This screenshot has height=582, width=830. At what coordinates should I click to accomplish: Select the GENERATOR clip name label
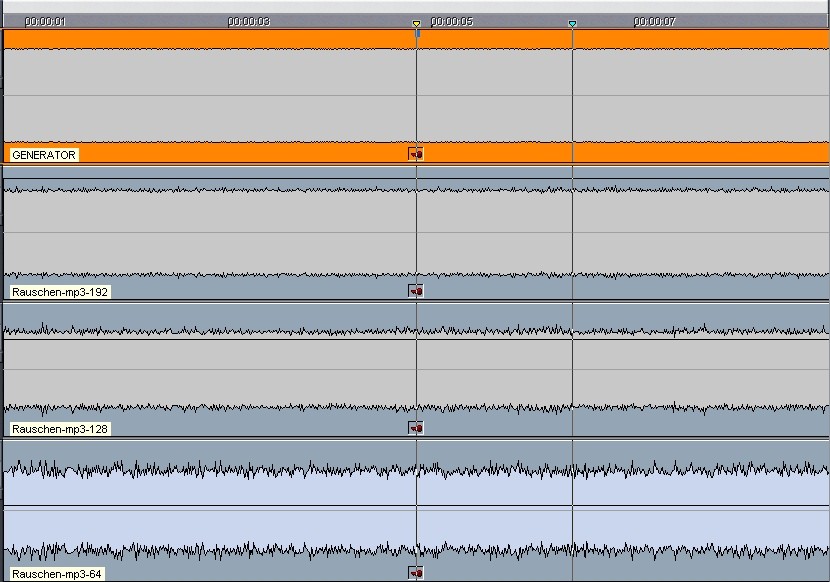click(x=44, y=155)
